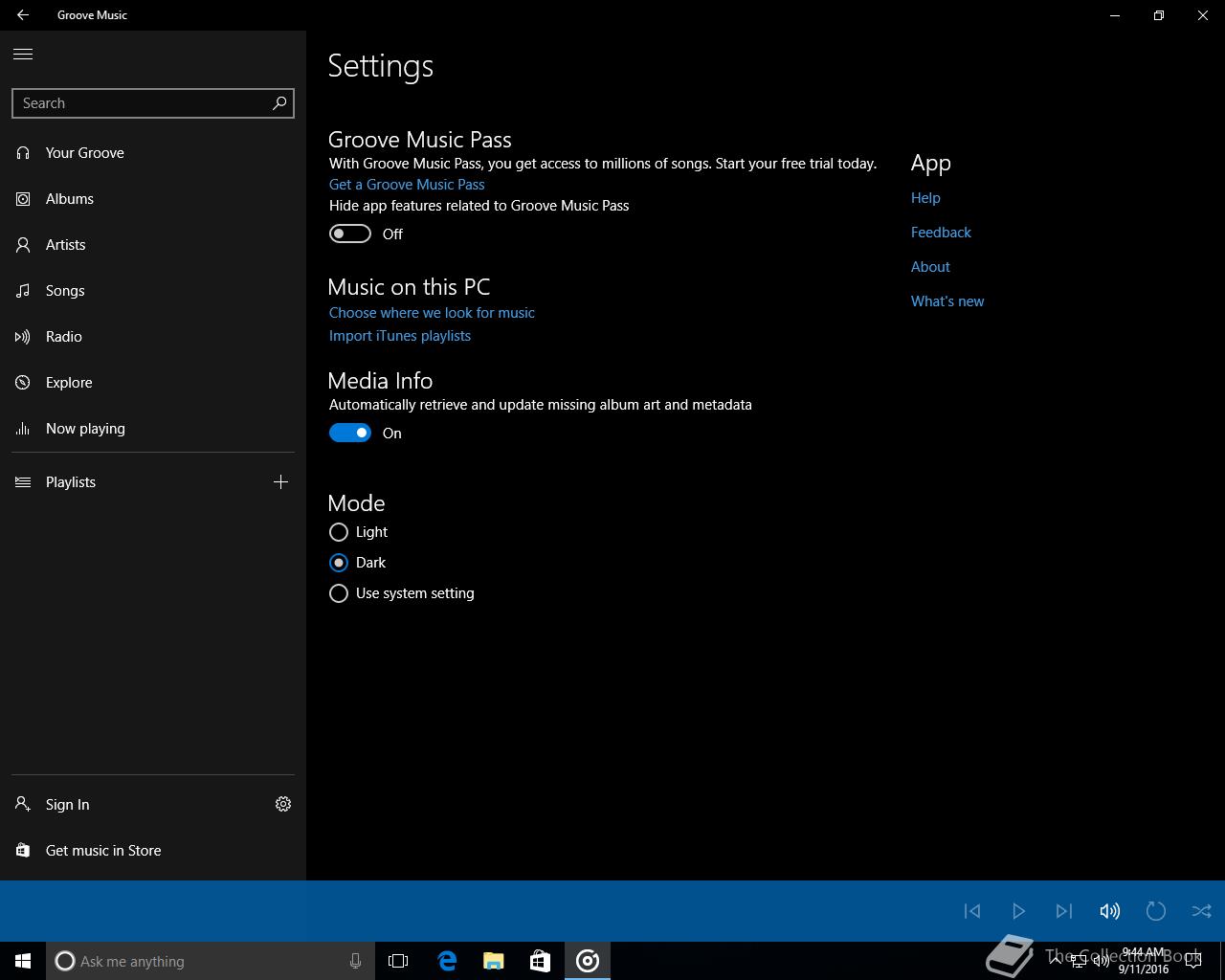The width and height of the screenshot is (1225, 980).
Task: Click the back arrow in title bar
Action: pos(23,15)
